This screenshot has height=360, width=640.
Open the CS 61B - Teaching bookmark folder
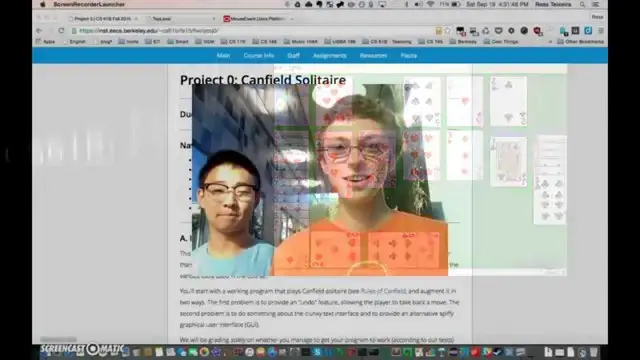click(x=387, y=42)
